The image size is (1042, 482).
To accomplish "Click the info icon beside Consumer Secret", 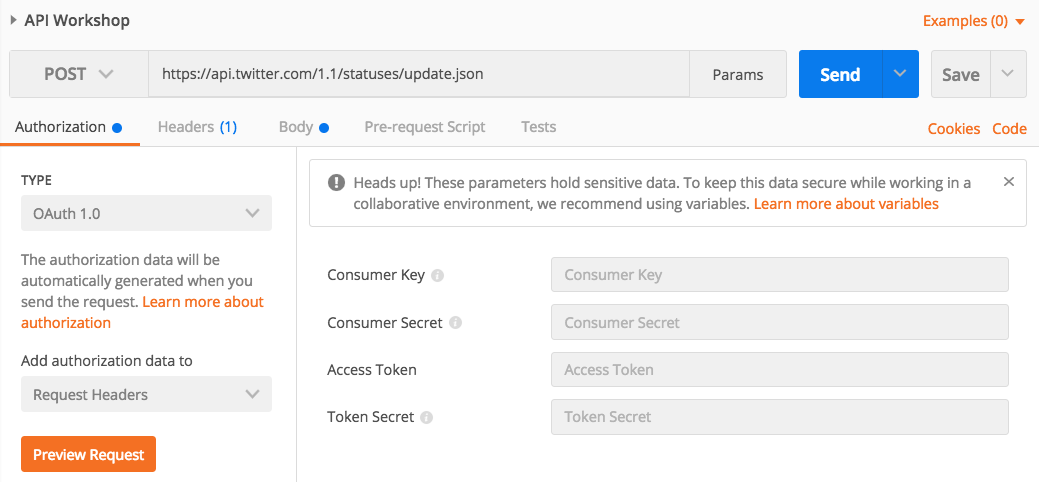I will click(456, 323).
